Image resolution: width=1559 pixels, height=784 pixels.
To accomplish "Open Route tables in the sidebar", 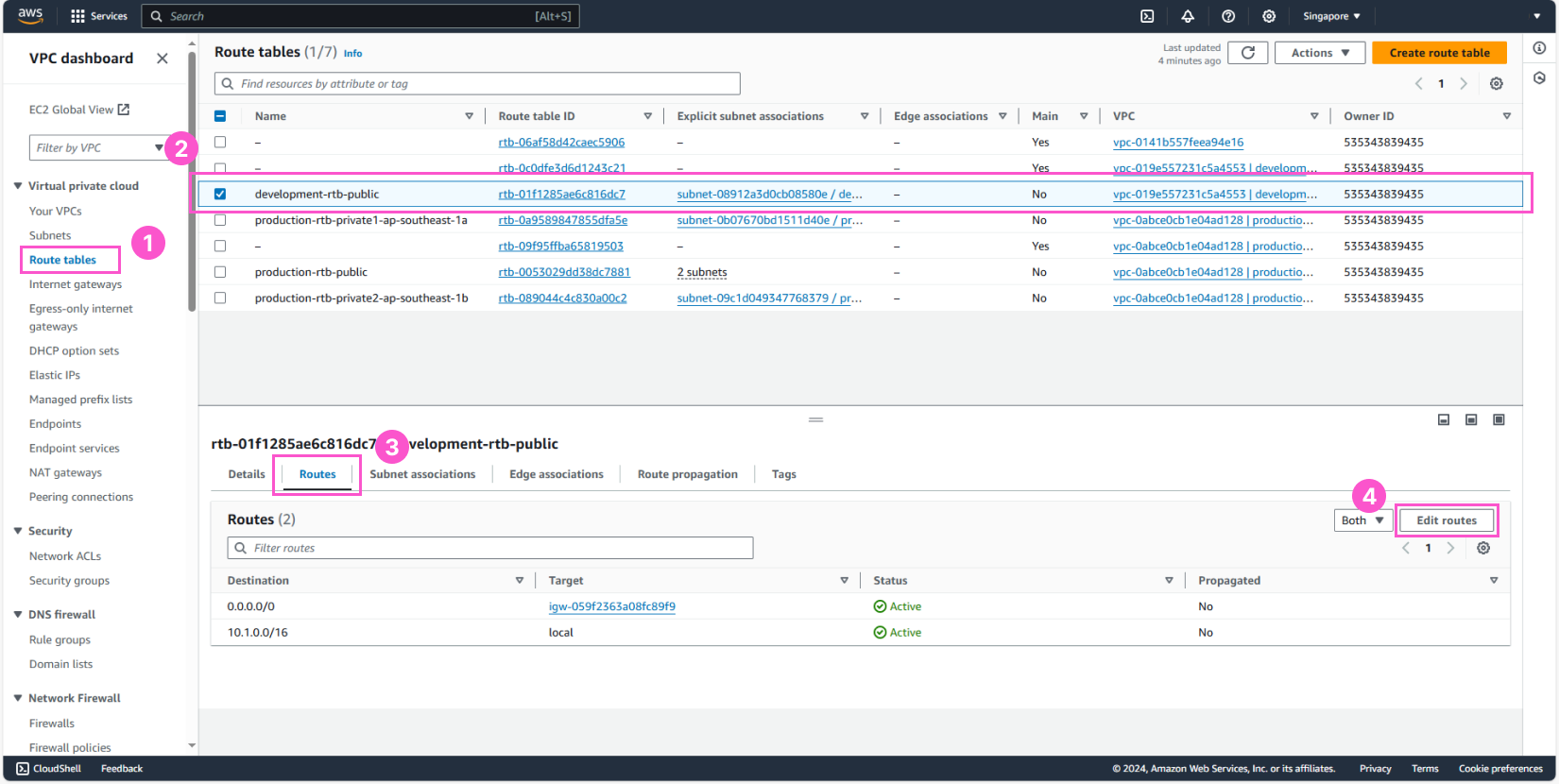I will [62, 260].
